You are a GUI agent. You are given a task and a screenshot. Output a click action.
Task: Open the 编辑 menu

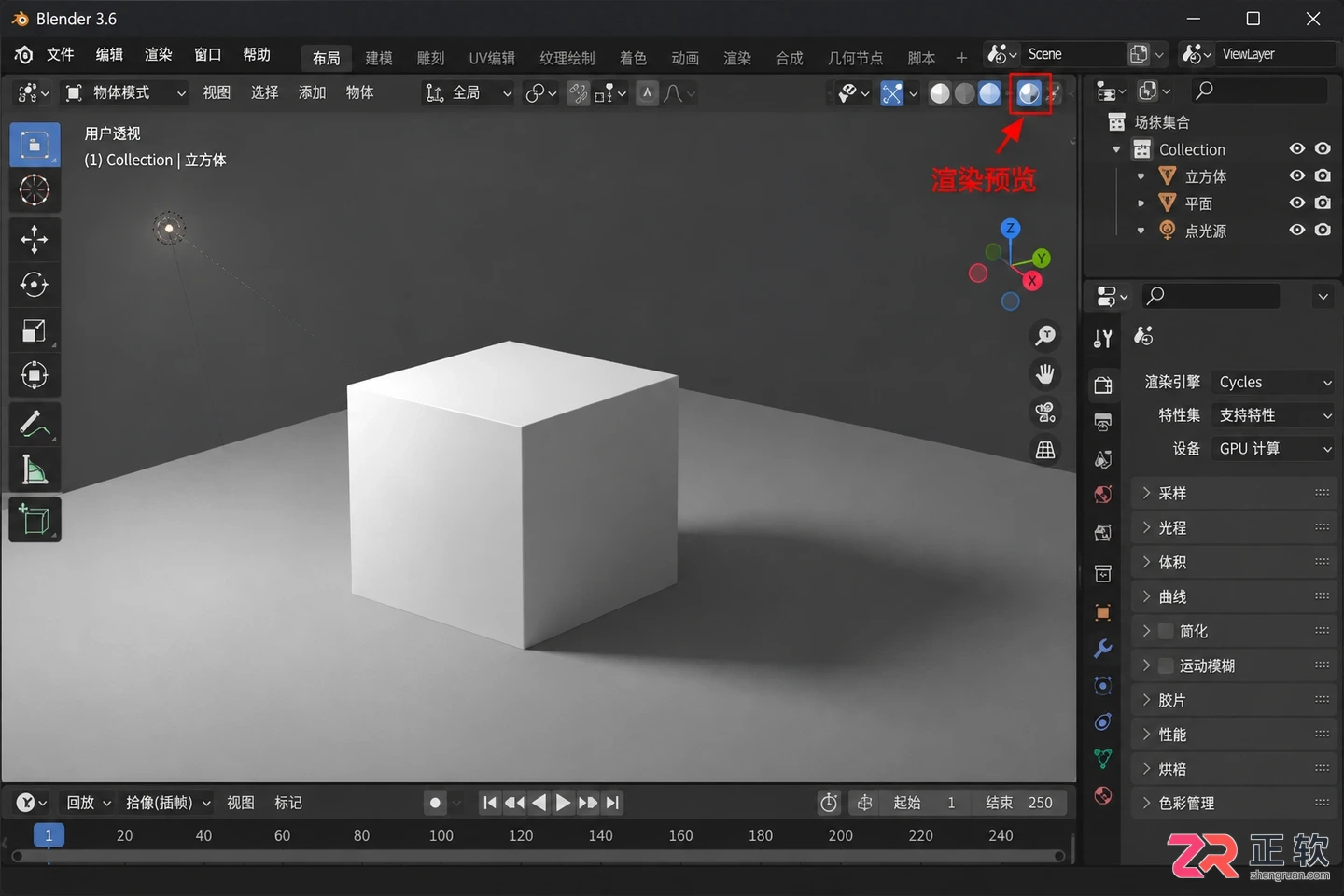pyautogui.click(x=109, y=54)
